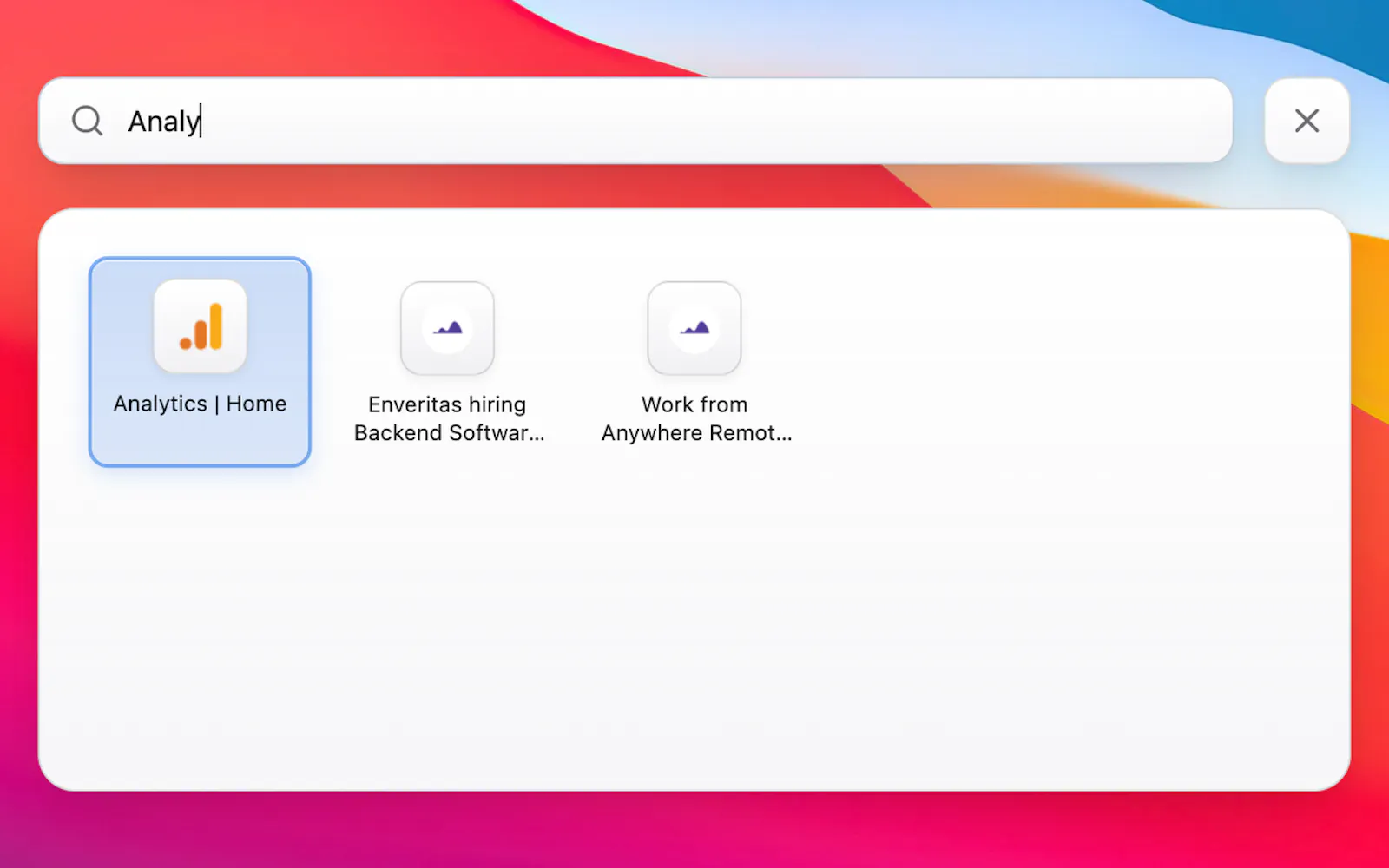This screenshot has width=1389, height=868.
Task: Click into the search field containing 'Analy'
Action: point(635,121)
